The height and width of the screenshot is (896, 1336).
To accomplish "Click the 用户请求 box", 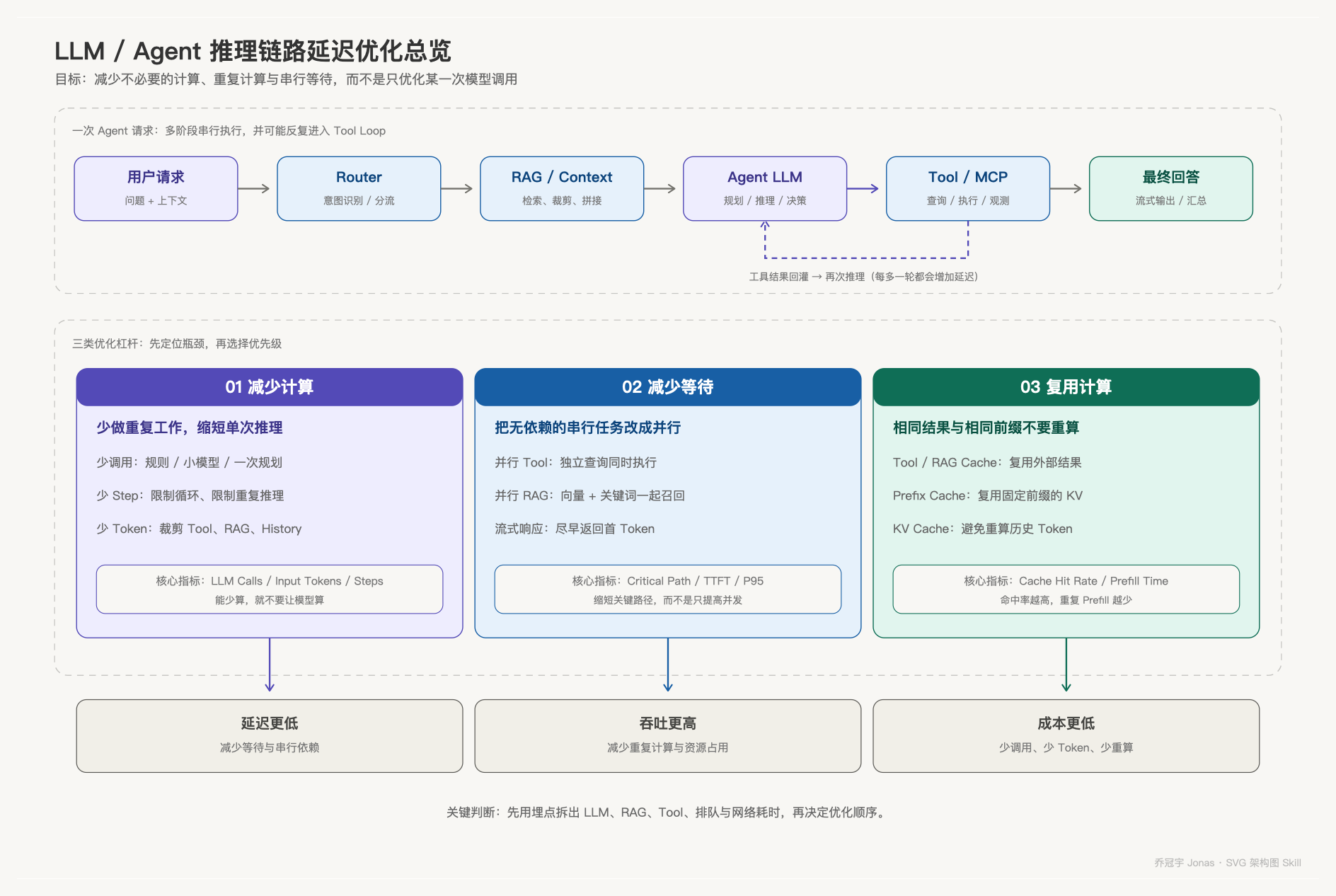I will 156,188.
